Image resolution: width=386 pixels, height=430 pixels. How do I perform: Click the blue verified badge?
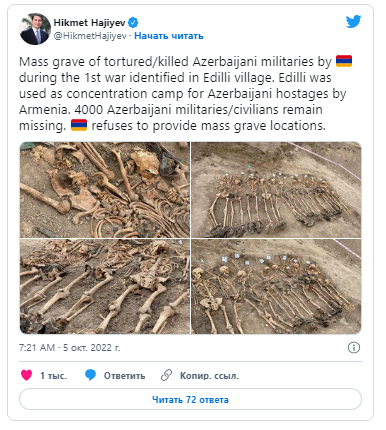pos(133,23)
